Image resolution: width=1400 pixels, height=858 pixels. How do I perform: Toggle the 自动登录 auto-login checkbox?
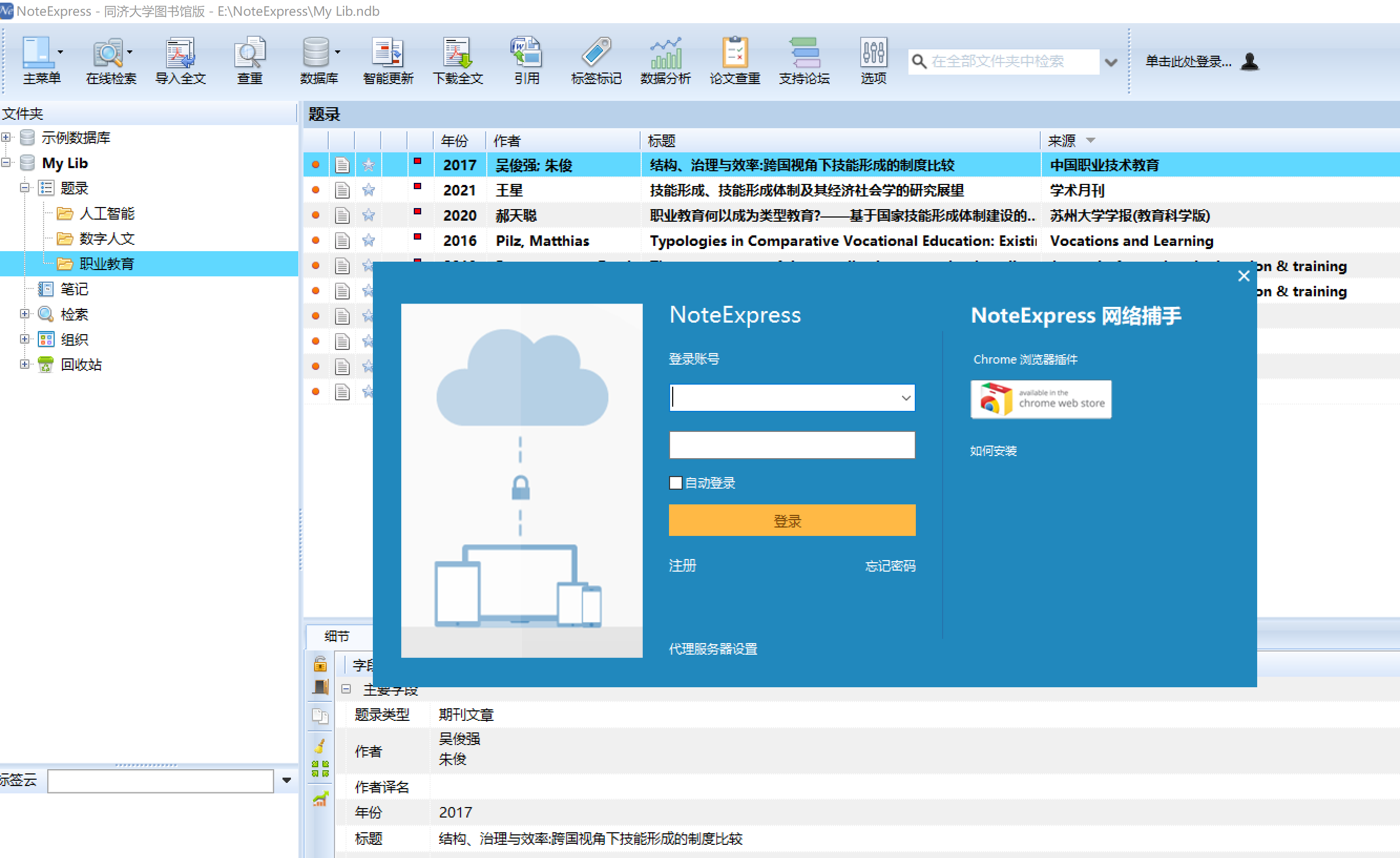[675, 483]
